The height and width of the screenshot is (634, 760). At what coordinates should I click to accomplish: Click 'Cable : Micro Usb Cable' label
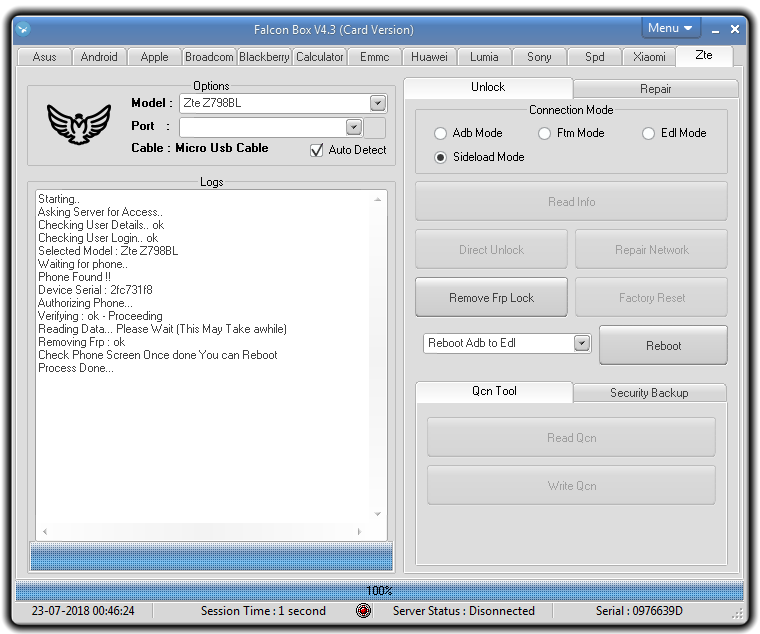point(199,148)
